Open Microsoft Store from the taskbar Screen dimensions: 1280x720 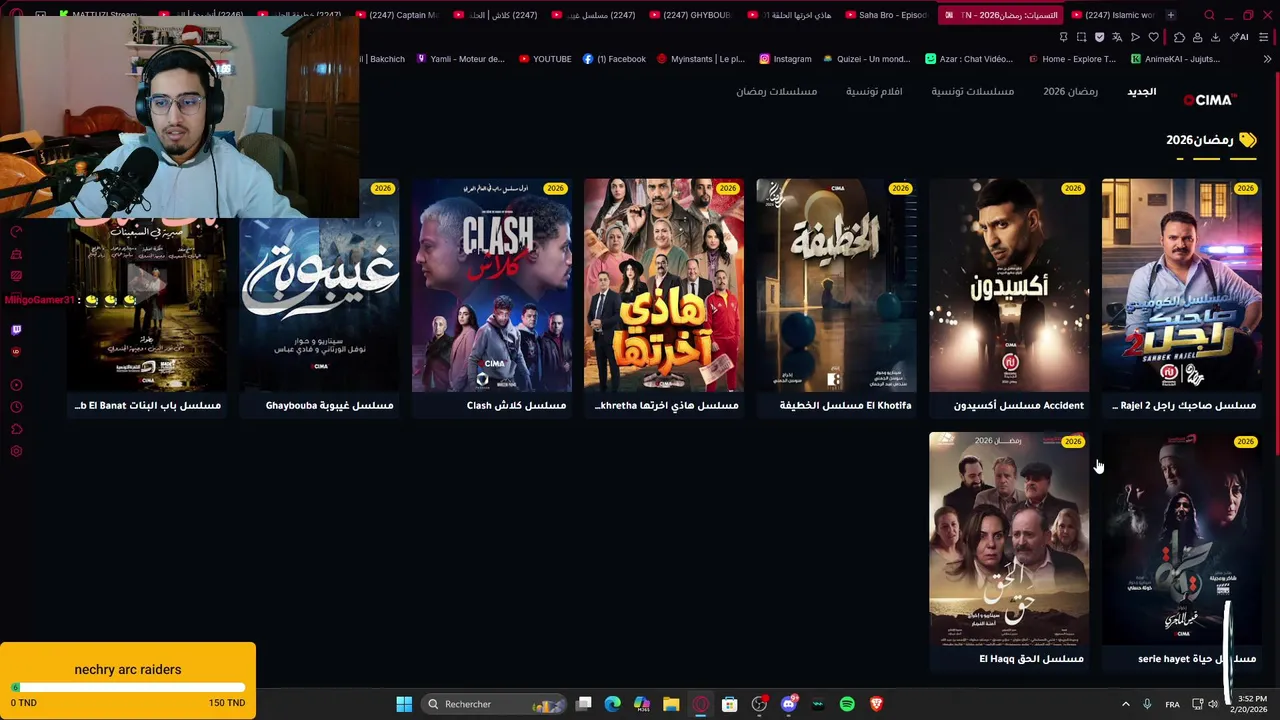729,704
